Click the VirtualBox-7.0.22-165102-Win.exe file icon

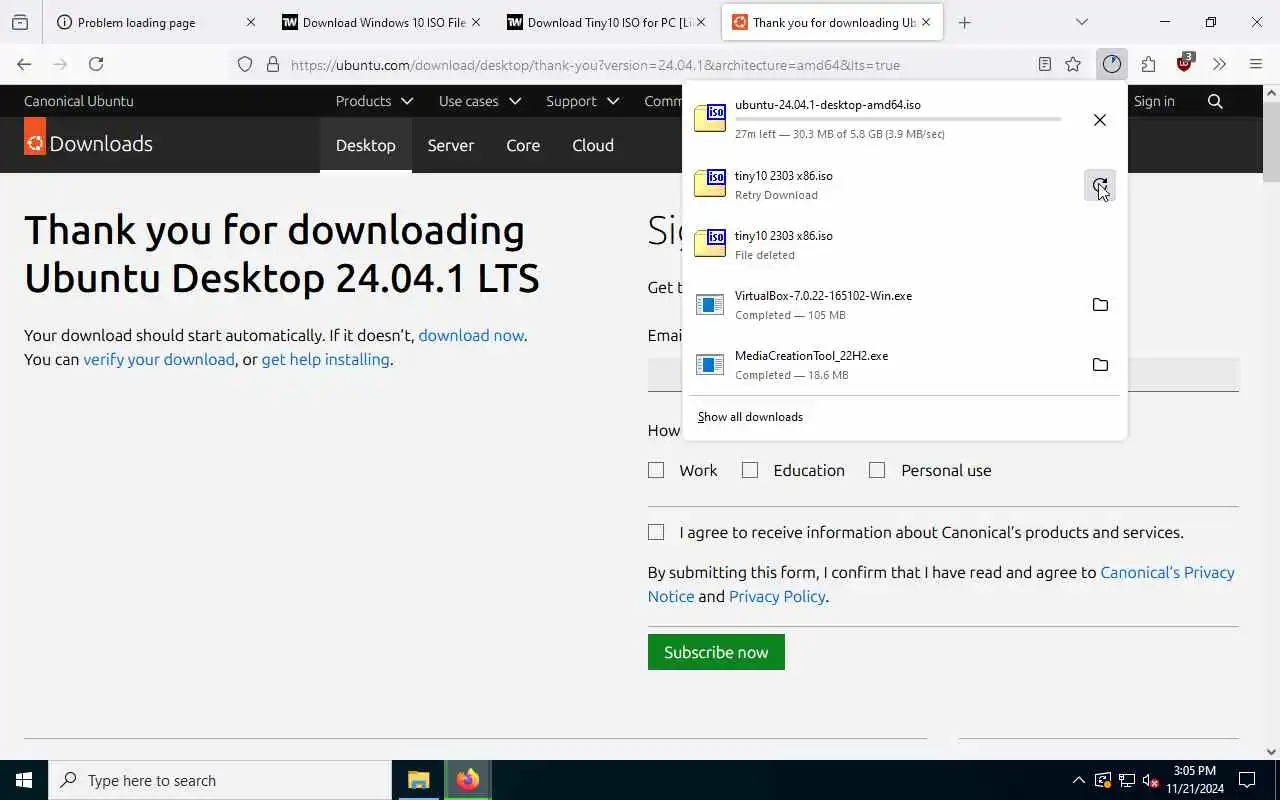(710, 305)
